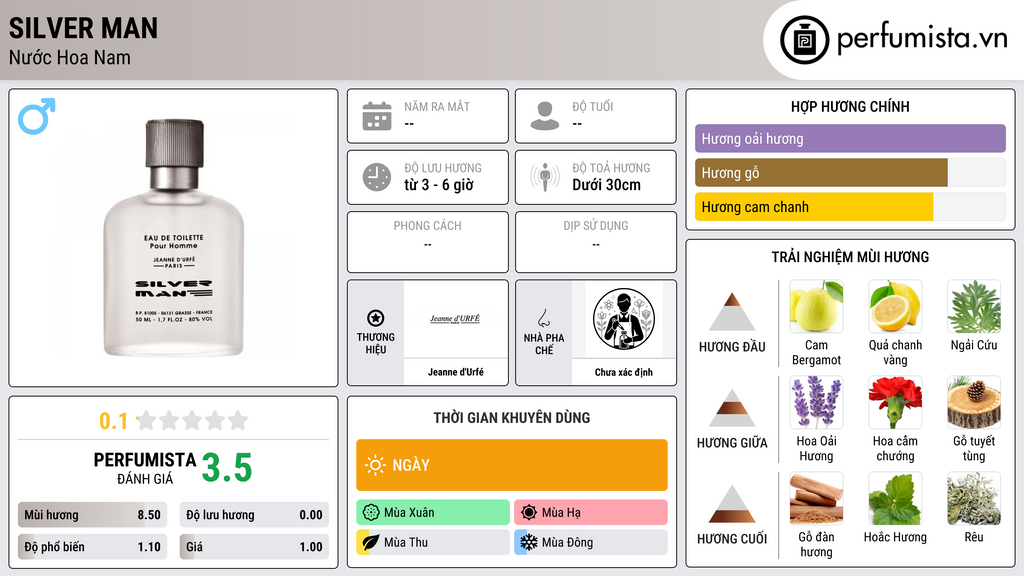Image resolution: width=1024 pixels, height=576 pixels.
Task: Click the clock icon for Độ lưu hương
Action: pyautogui.click(x=377, y=177)
